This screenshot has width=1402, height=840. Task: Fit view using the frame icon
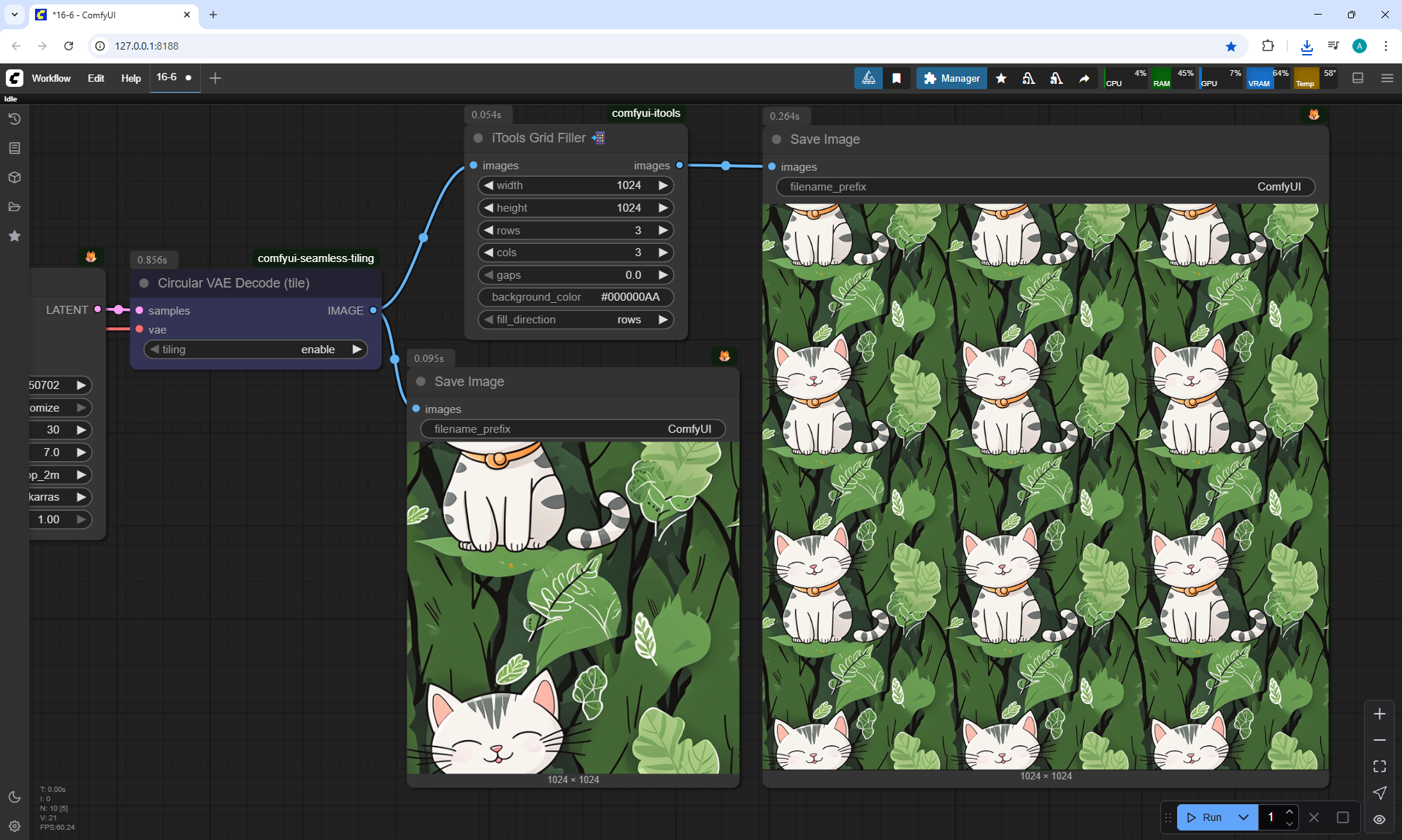pos(1379,766)
